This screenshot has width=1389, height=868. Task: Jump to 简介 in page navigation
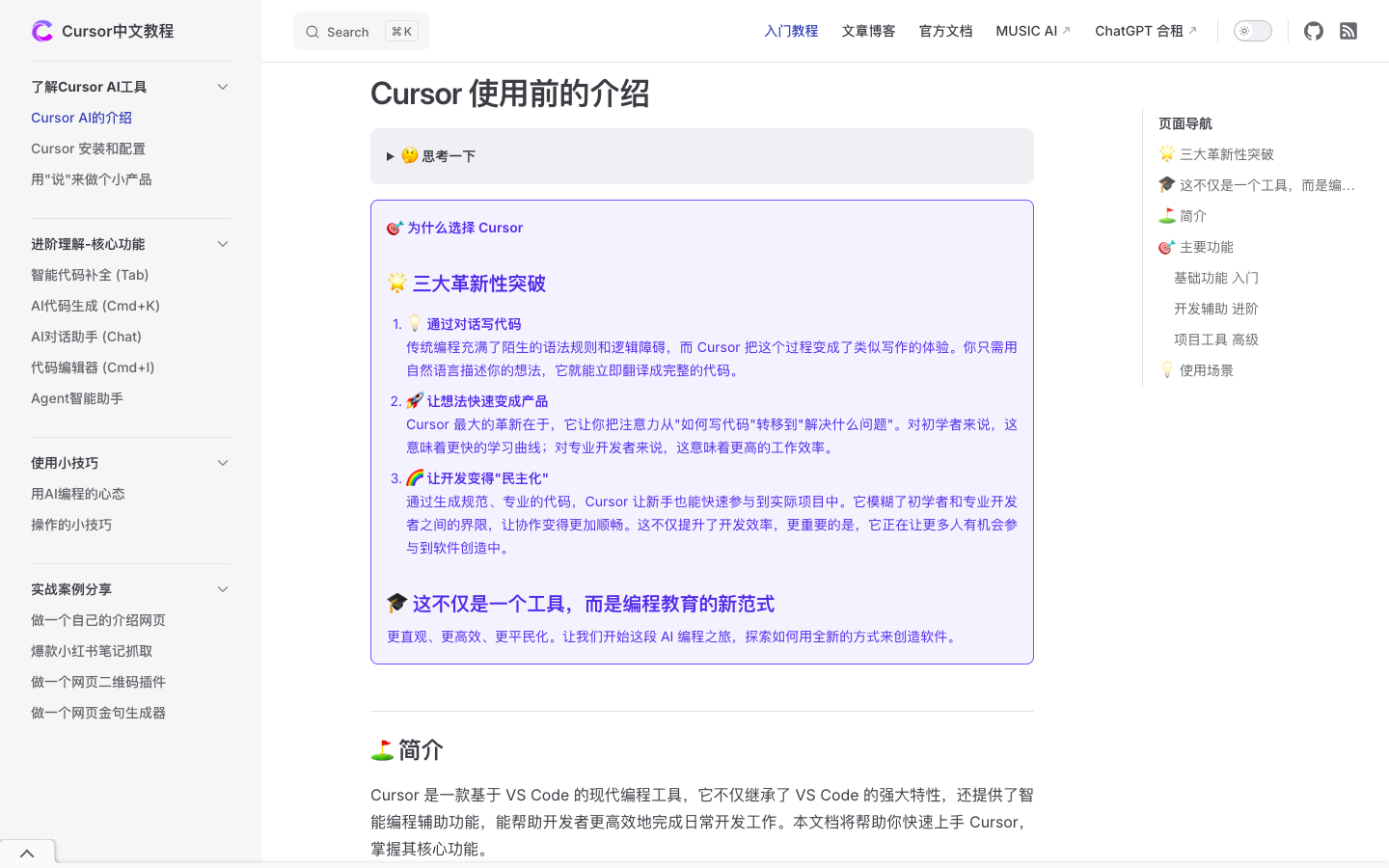pos(1183,216)
